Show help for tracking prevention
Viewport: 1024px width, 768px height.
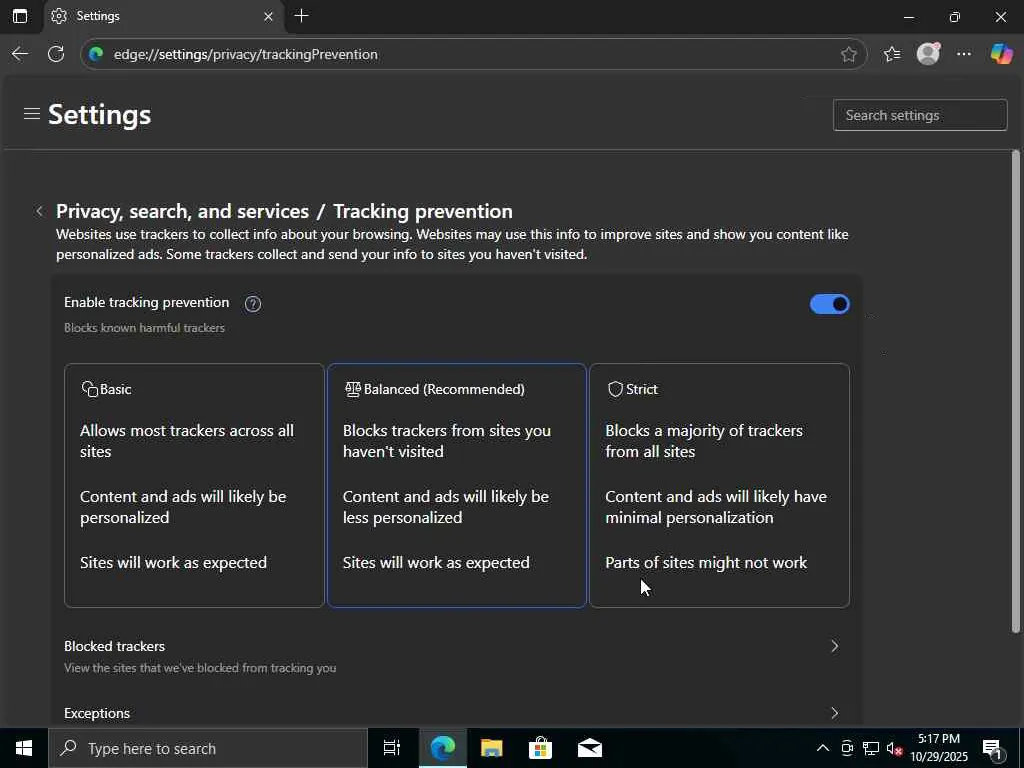253,304
